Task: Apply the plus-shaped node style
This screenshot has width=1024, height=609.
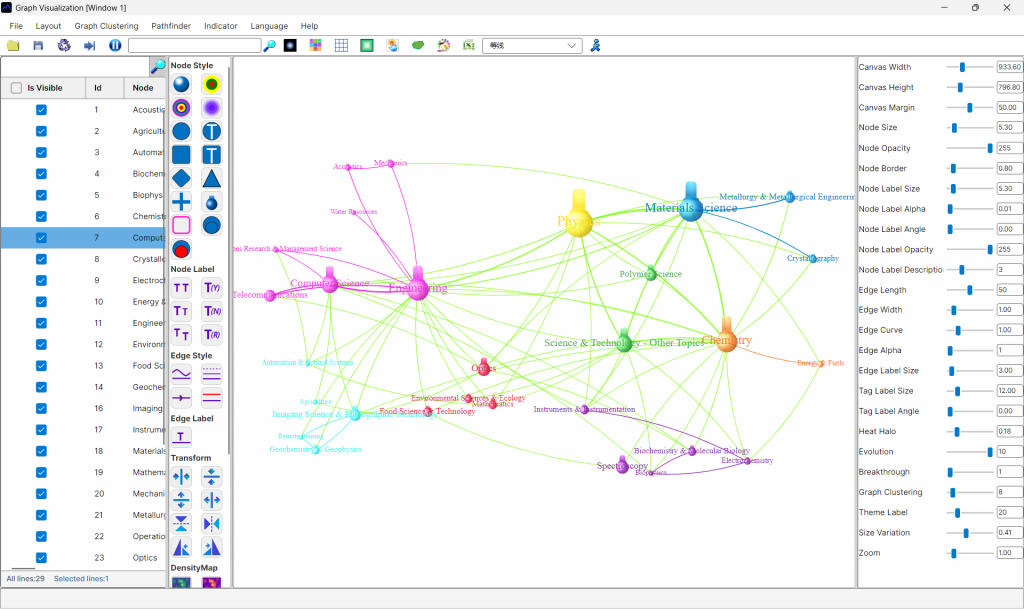Action: point(181,202)
